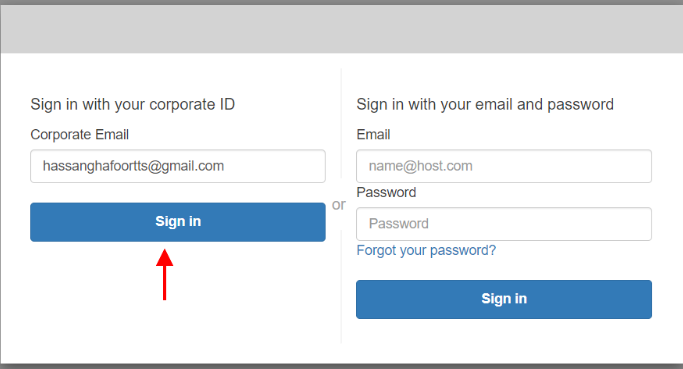Click the 'Sign in with your email and password' heading

pyautogui.click(x=485, y=105)
